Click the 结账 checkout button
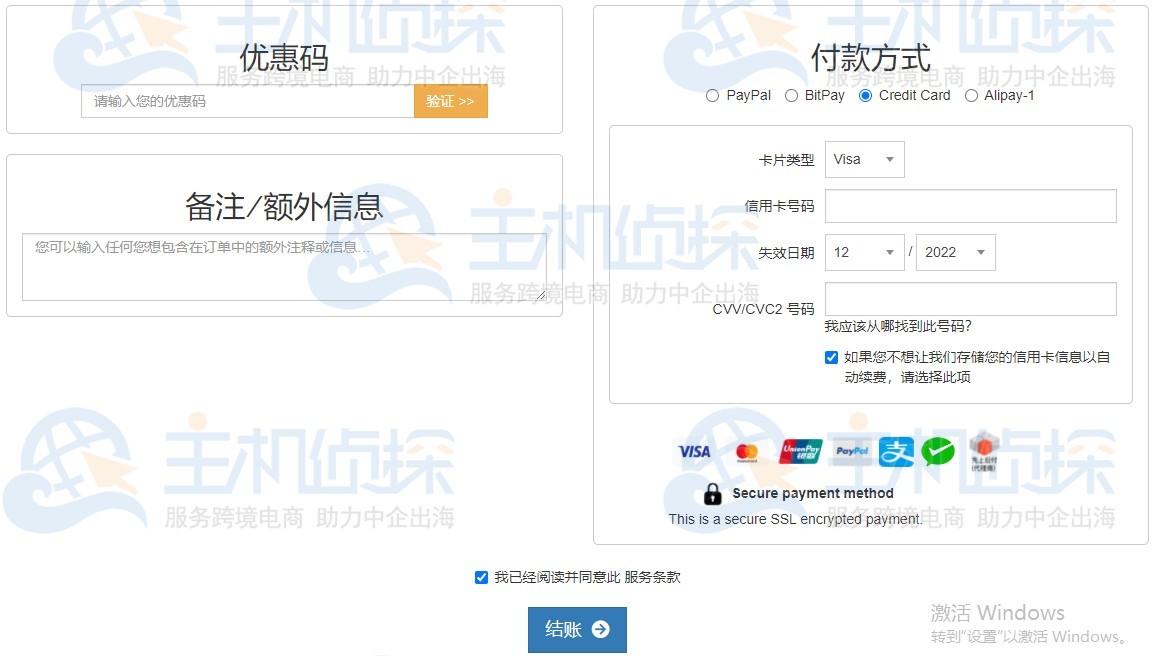Image resolution: width=1154 pixels, height=656 pixels. click(x=577, y=631)
